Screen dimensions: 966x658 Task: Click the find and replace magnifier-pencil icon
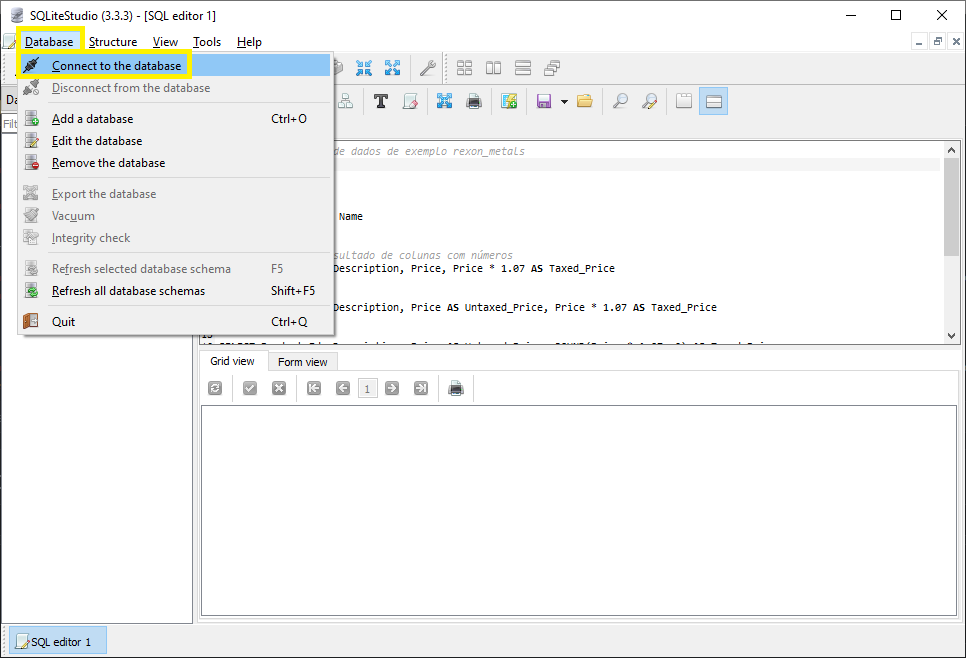[649, 101]
